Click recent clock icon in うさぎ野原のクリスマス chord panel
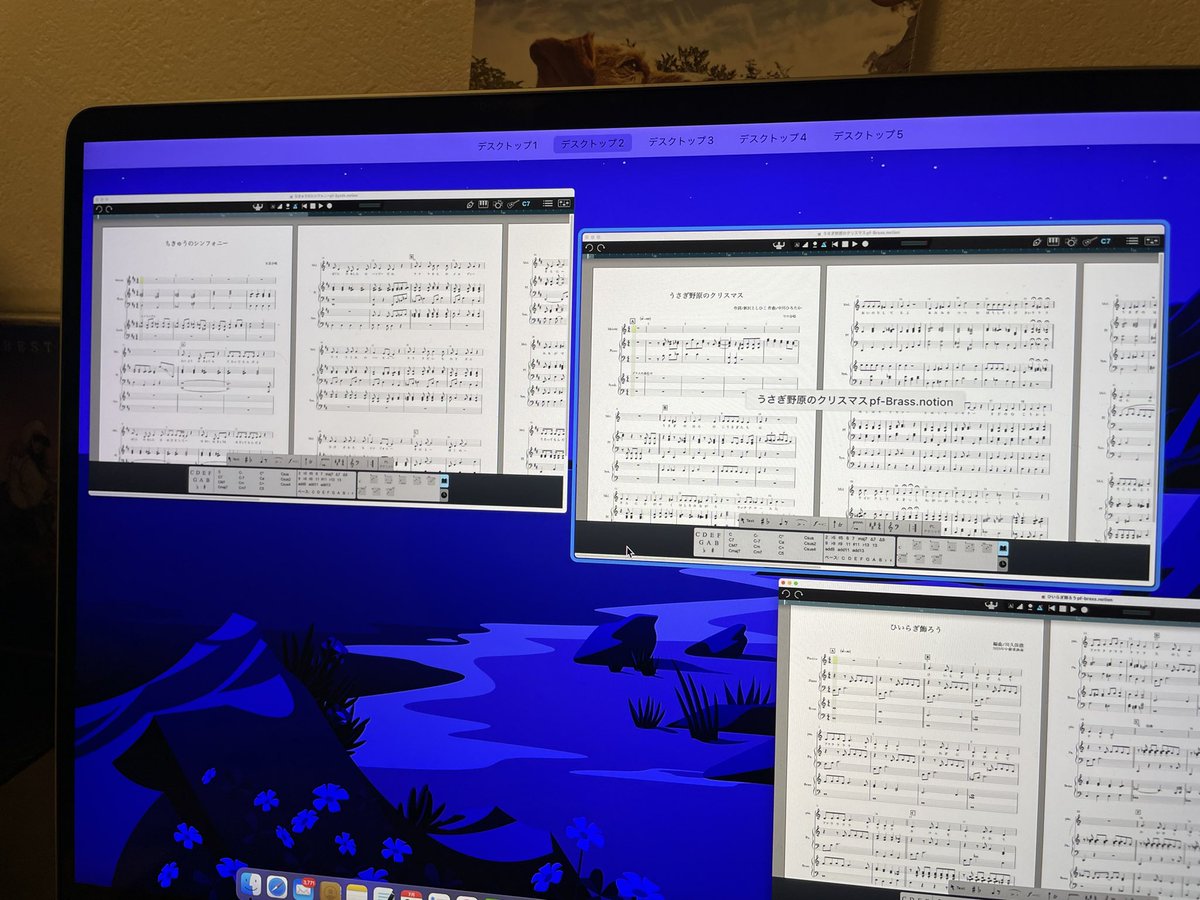Viewport: 1200px width, 900px height. tap(1003, 564)
